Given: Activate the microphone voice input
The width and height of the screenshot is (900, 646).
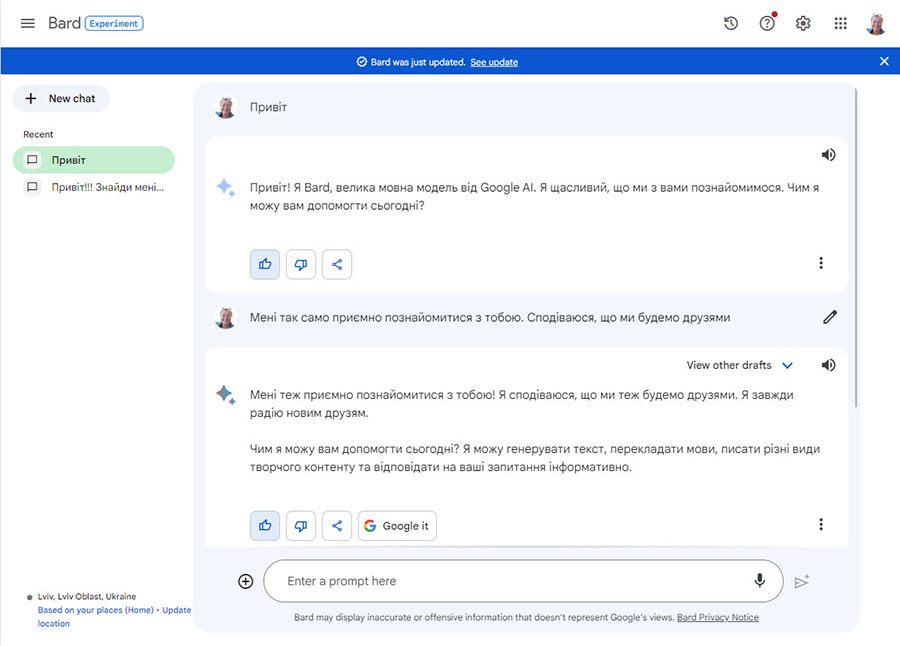Looking at the screenshot, I should (759, 581).
